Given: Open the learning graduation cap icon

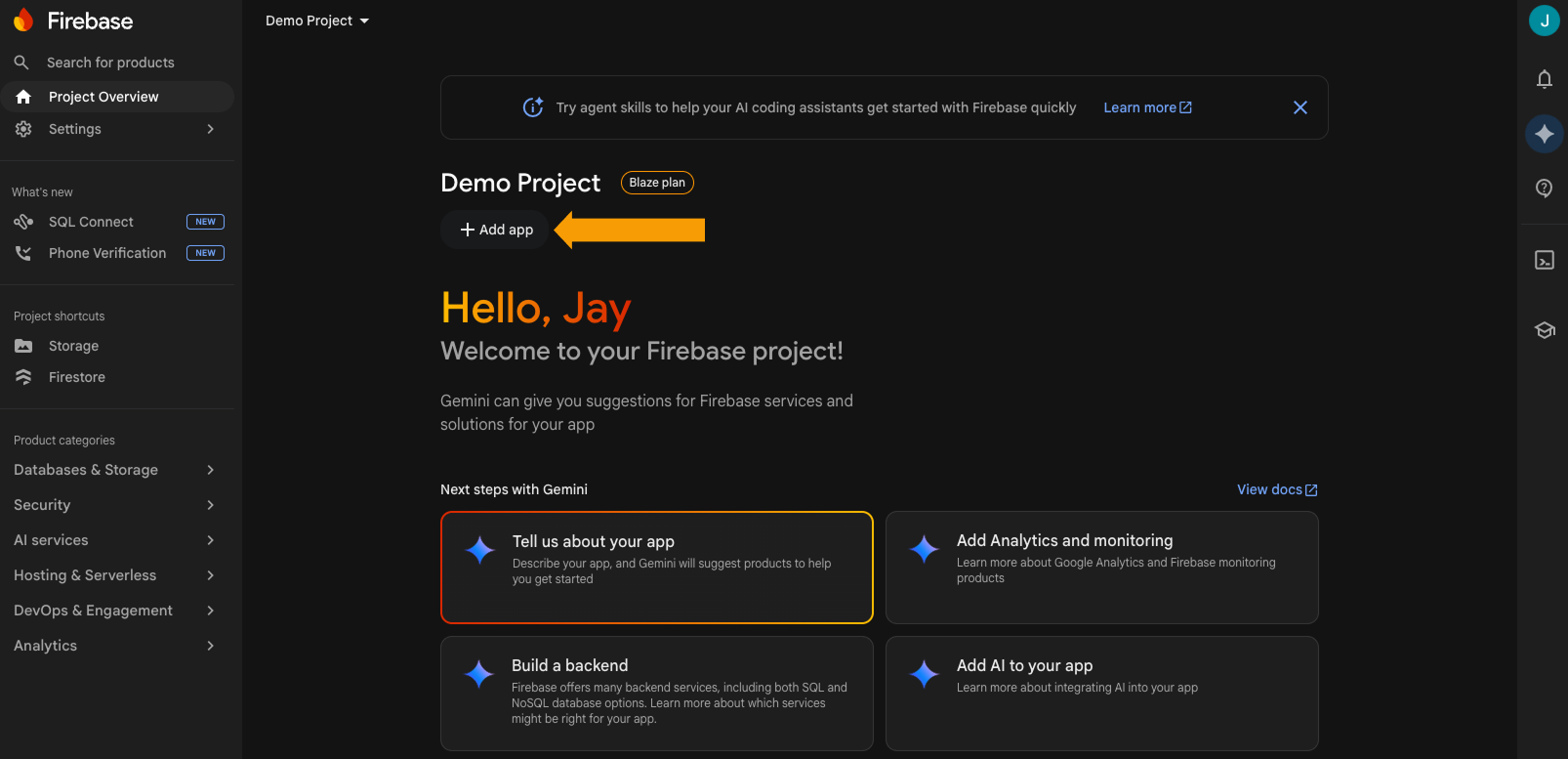Looking at the screenshot, I should [1545, 330].
